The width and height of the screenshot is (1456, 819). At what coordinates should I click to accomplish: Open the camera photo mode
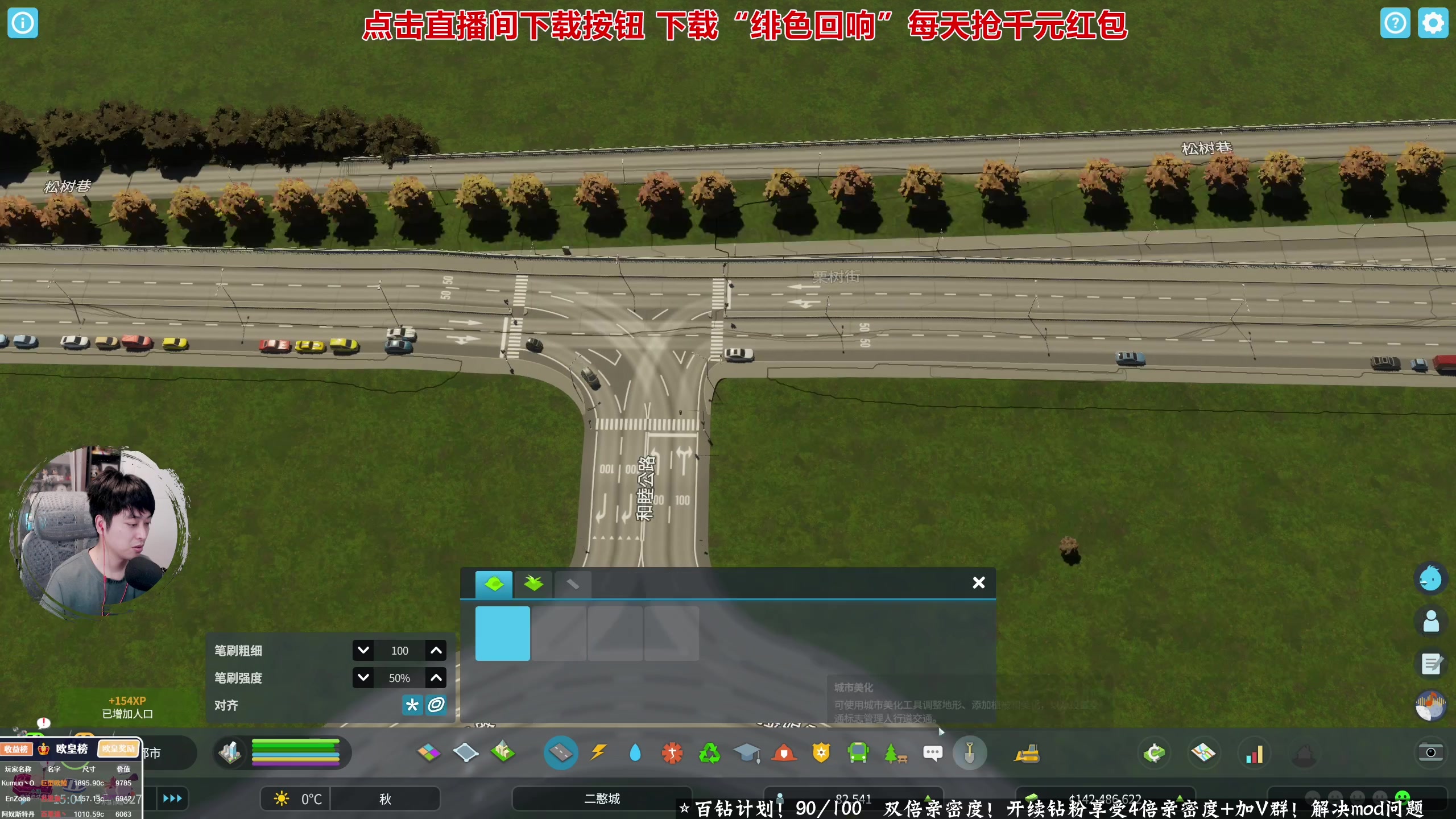pos(1430,752)
